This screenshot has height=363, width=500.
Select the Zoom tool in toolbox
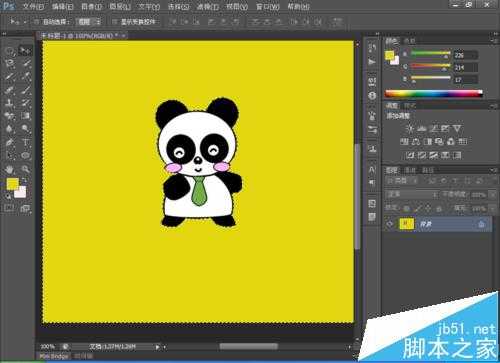click(25, 169)
